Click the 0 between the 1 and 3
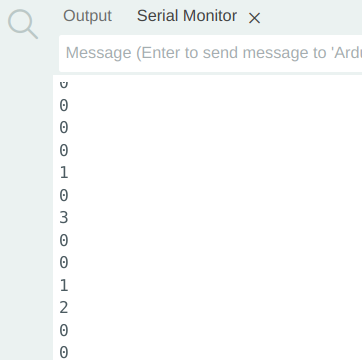362x360 pixels. pyautogui.click(x=64, y=195)
